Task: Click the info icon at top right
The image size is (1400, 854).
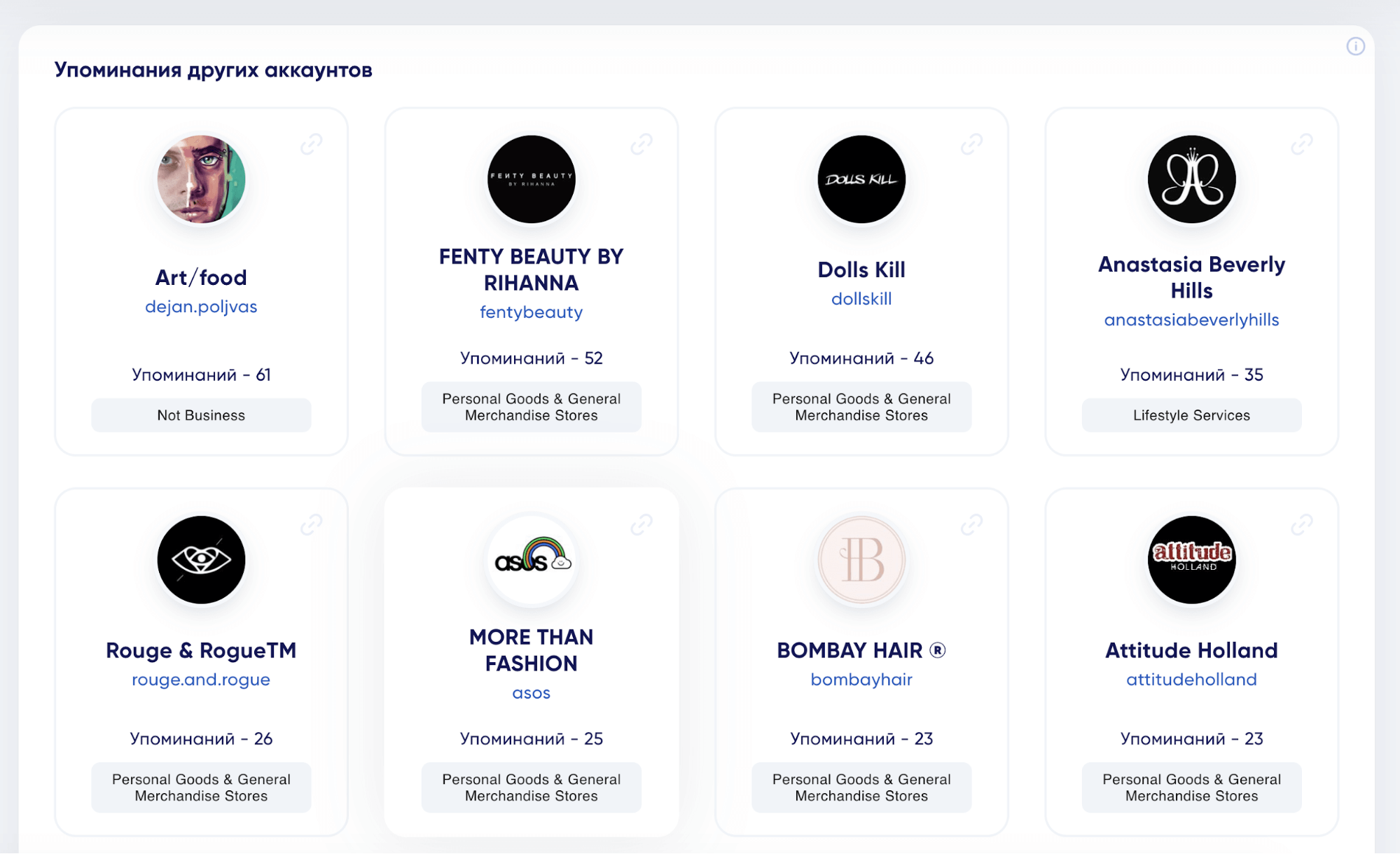Action: [1355, 46]
